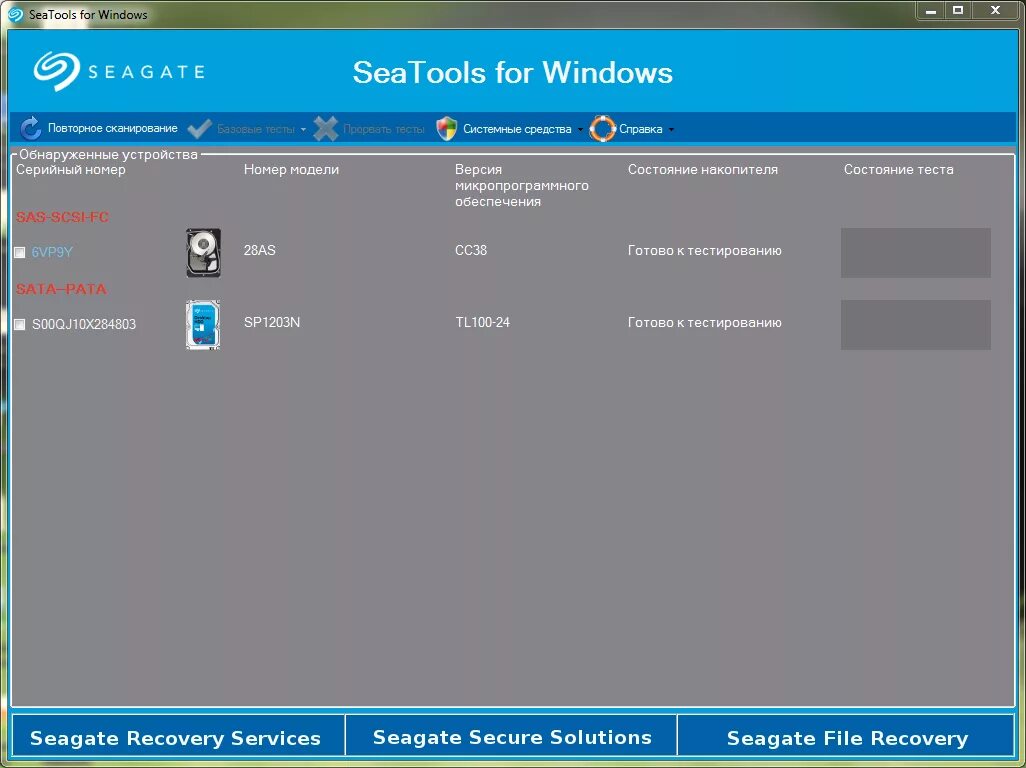This screenshot has height=768, width=1026.
Task: Click the Системные средства shield icon
Action: pos(446,129)
